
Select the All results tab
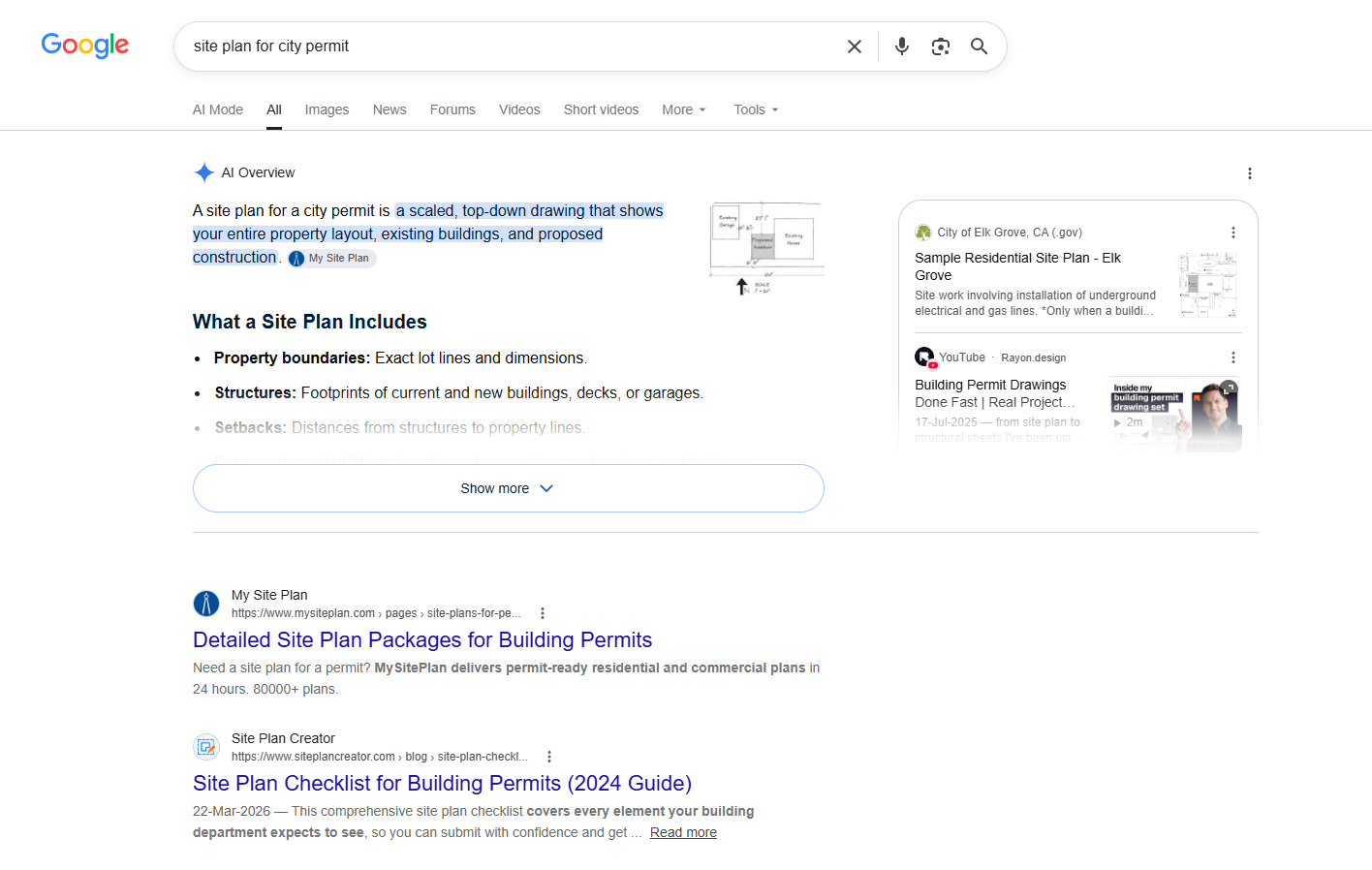(x=274, y=109)
